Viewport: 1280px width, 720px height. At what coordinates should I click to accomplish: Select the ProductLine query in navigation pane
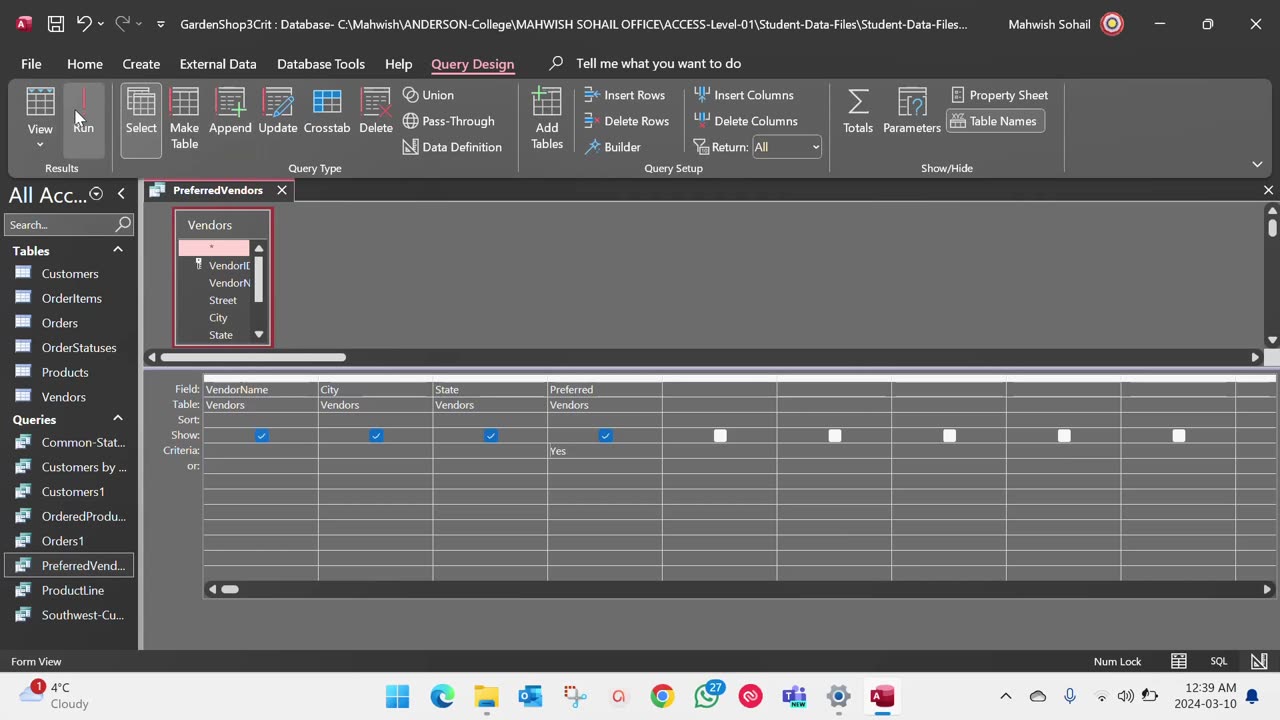[x=70, y=590]
